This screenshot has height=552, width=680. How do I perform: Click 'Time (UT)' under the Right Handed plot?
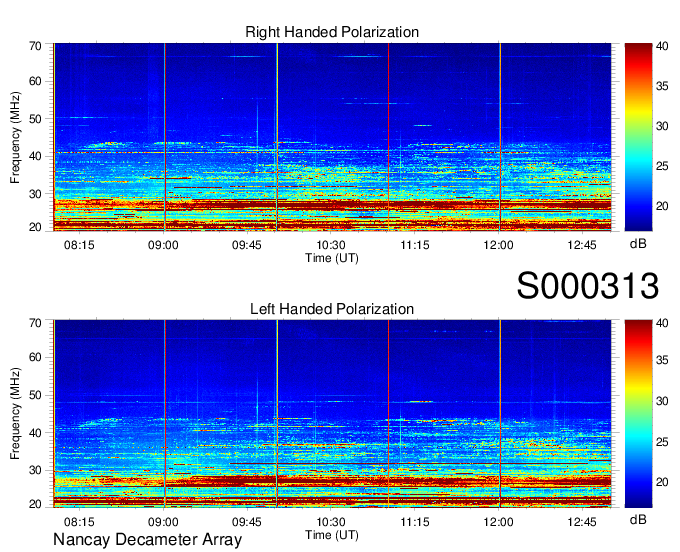(x=332, y=258)
